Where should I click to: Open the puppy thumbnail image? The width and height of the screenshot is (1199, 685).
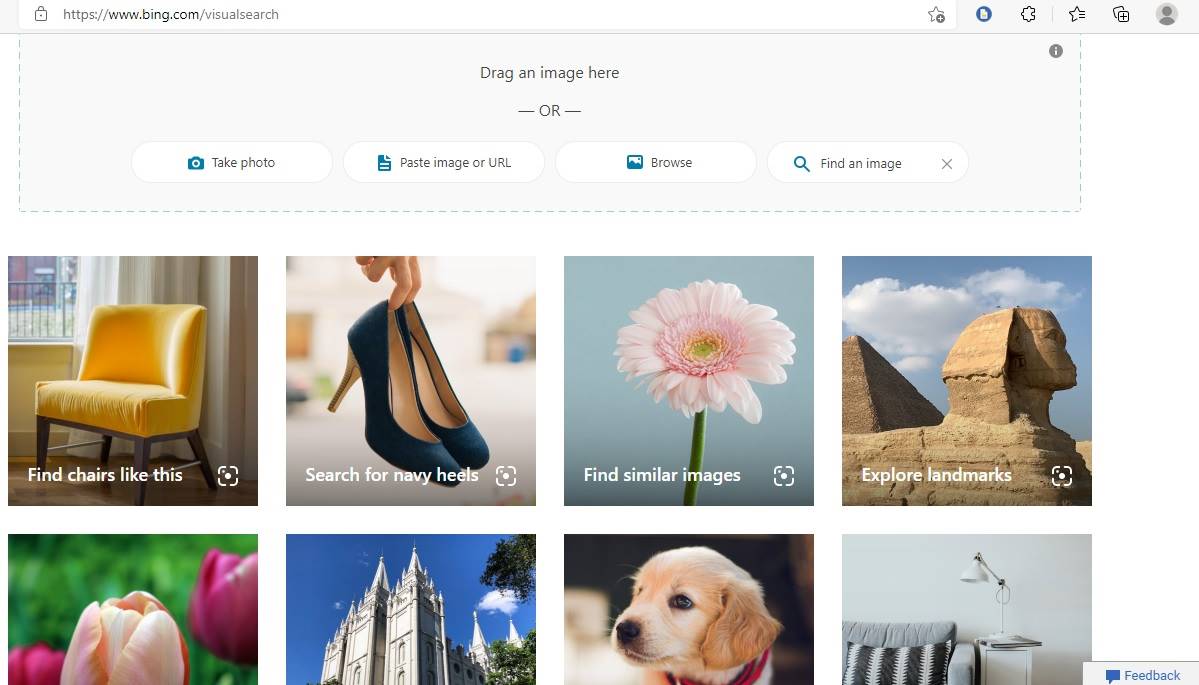[x=688, y=609]
